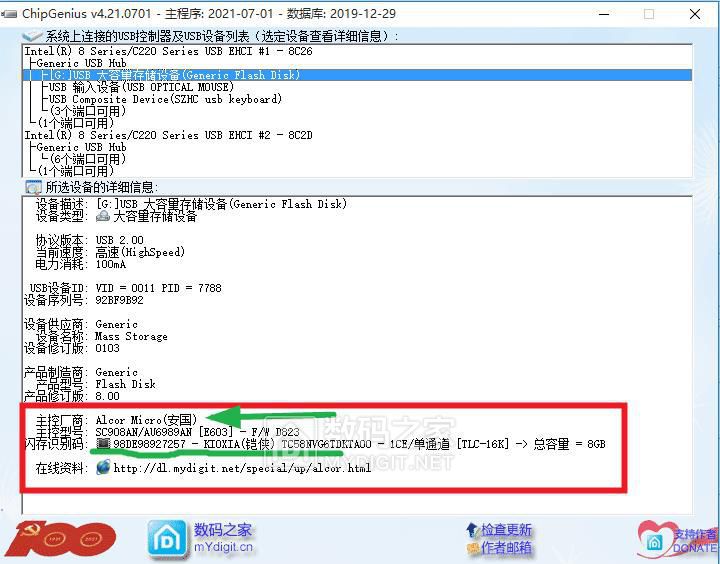Click the author email envelope icon

[473, 548]
